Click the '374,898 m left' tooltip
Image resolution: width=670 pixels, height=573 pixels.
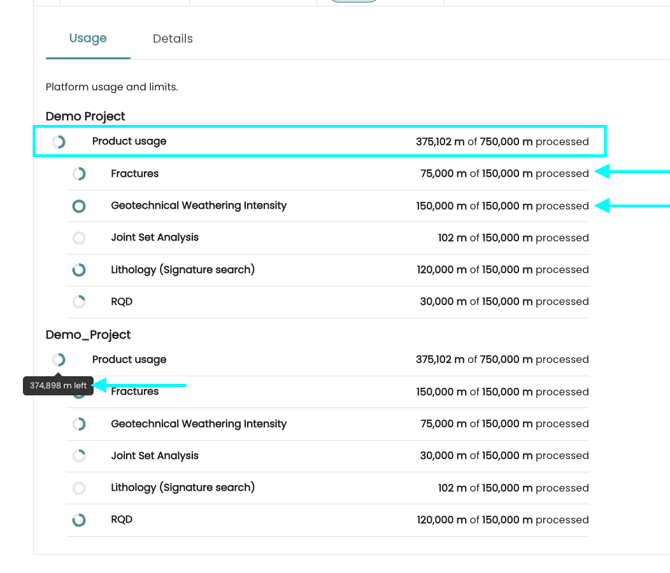(x=58, y=386)
